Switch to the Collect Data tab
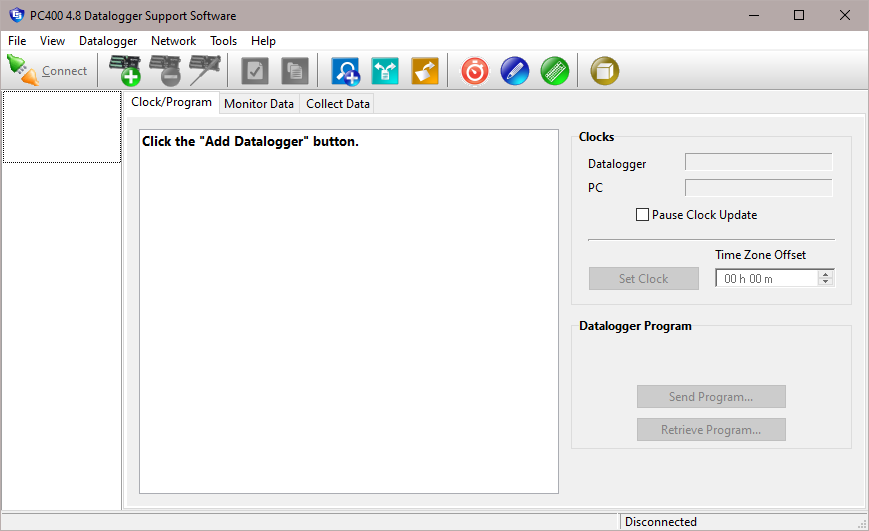This screenshot has height=531, width=869. click(x=338, y=103)
